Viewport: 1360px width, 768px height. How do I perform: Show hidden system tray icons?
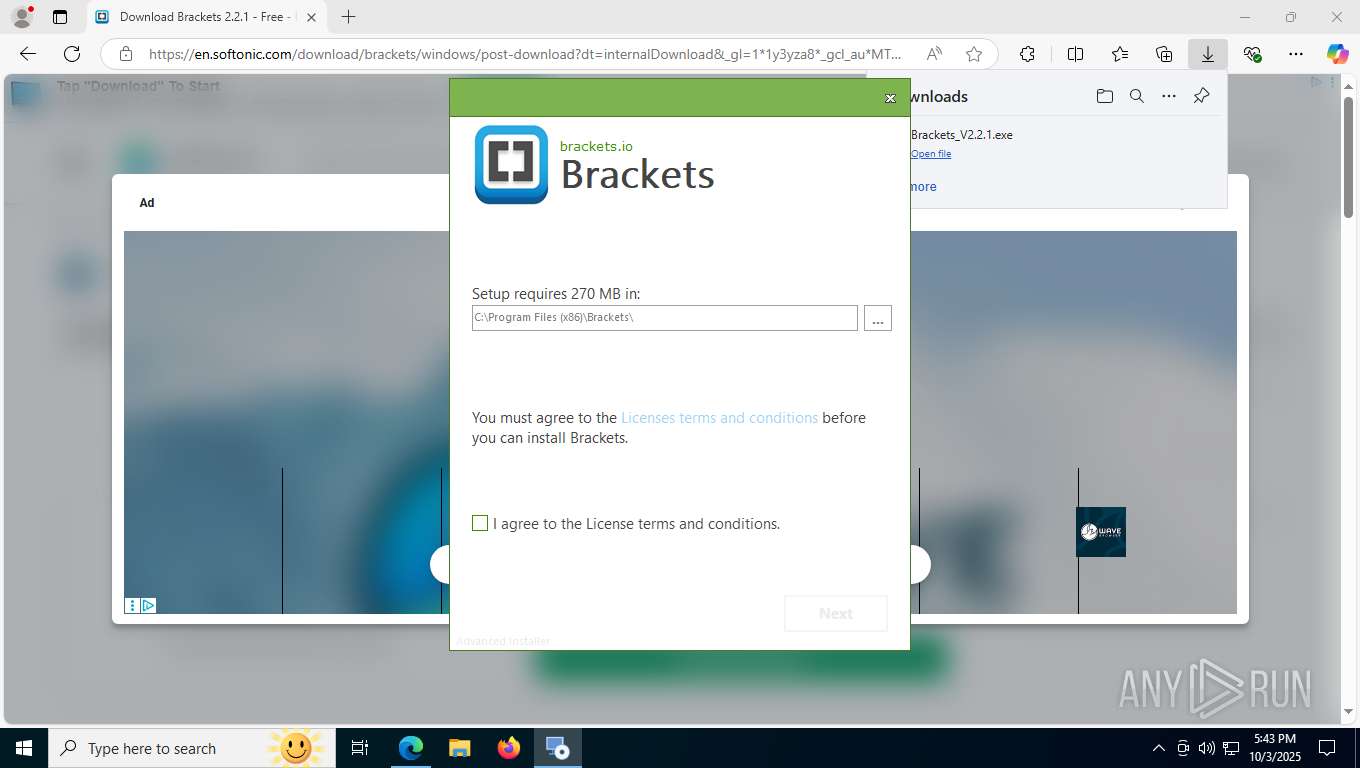(1159, 748)
